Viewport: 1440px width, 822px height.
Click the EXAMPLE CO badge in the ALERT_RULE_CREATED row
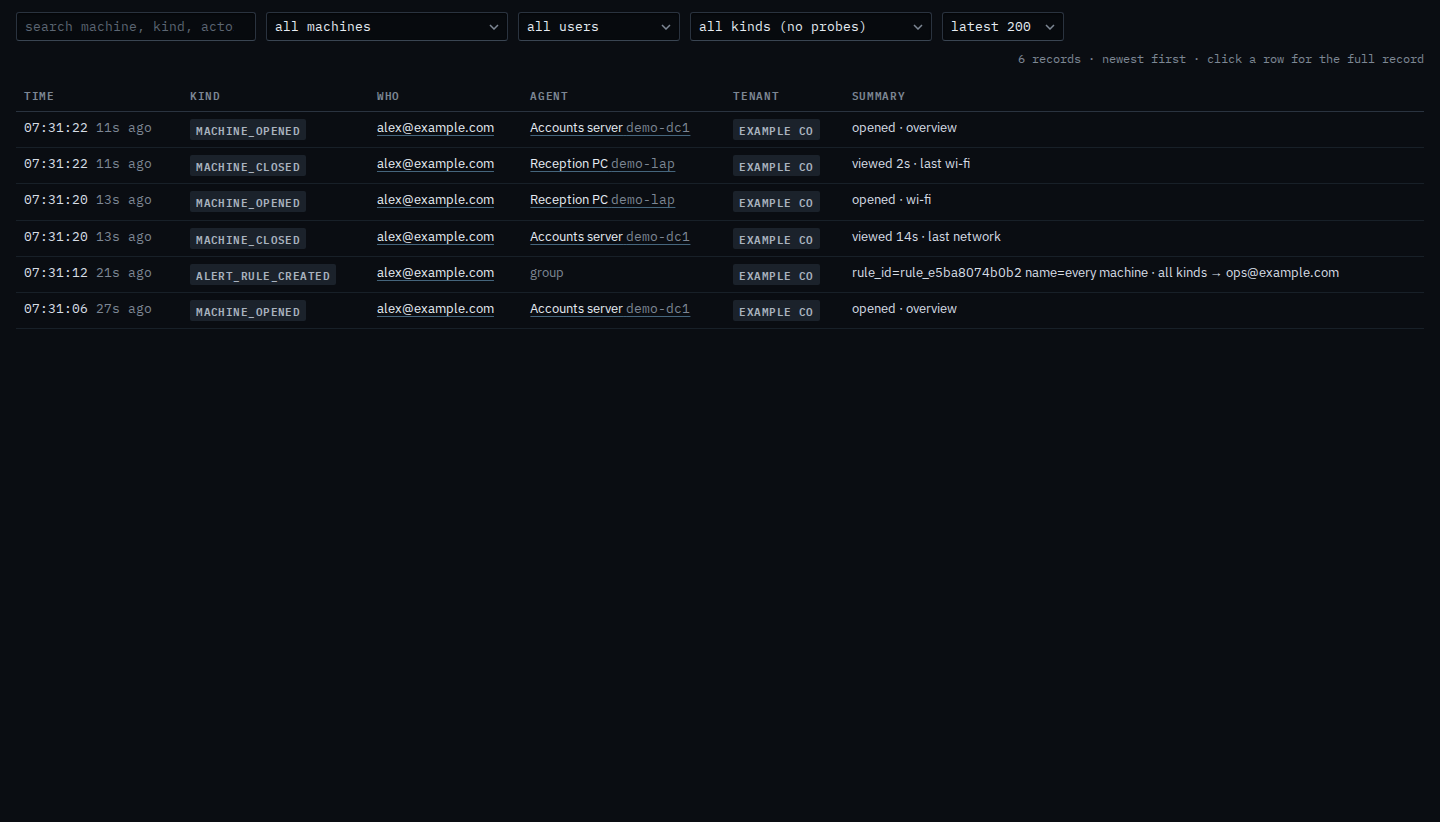[776, 275]
